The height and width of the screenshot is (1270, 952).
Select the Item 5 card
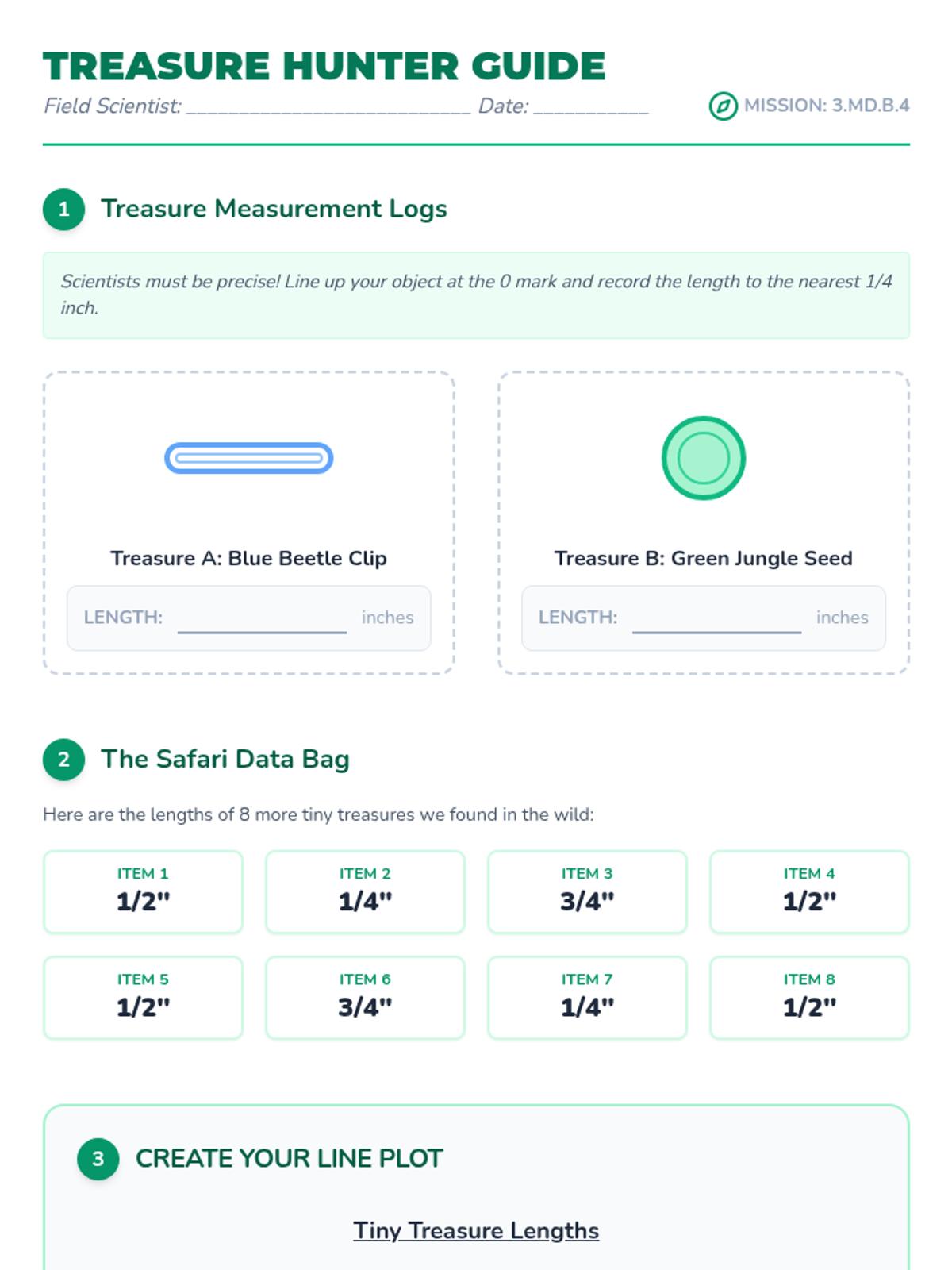(x=143, y=998)
